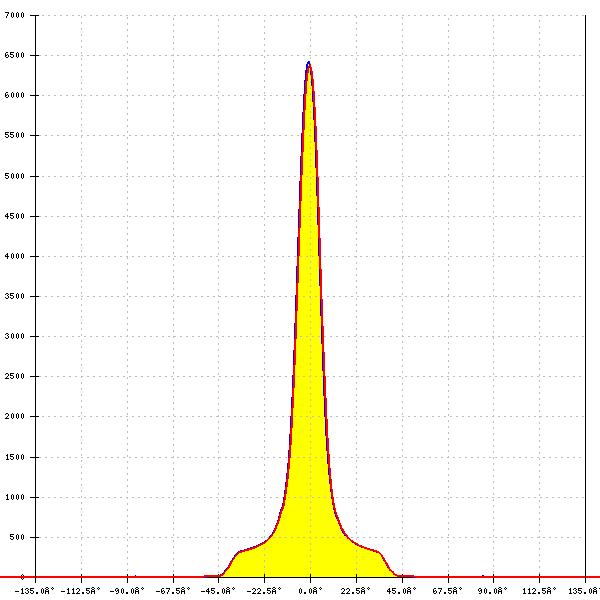Click the -135.0° x-axis label

[34, 591]
